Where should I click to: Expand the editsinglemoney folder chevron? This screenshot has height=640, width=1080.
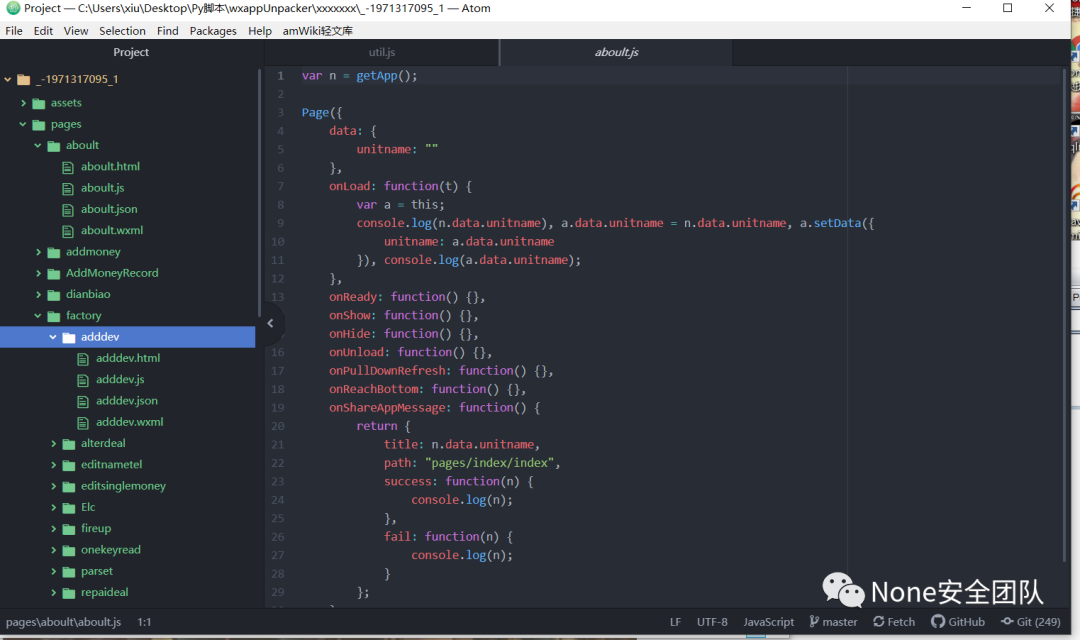coord(54,486)
